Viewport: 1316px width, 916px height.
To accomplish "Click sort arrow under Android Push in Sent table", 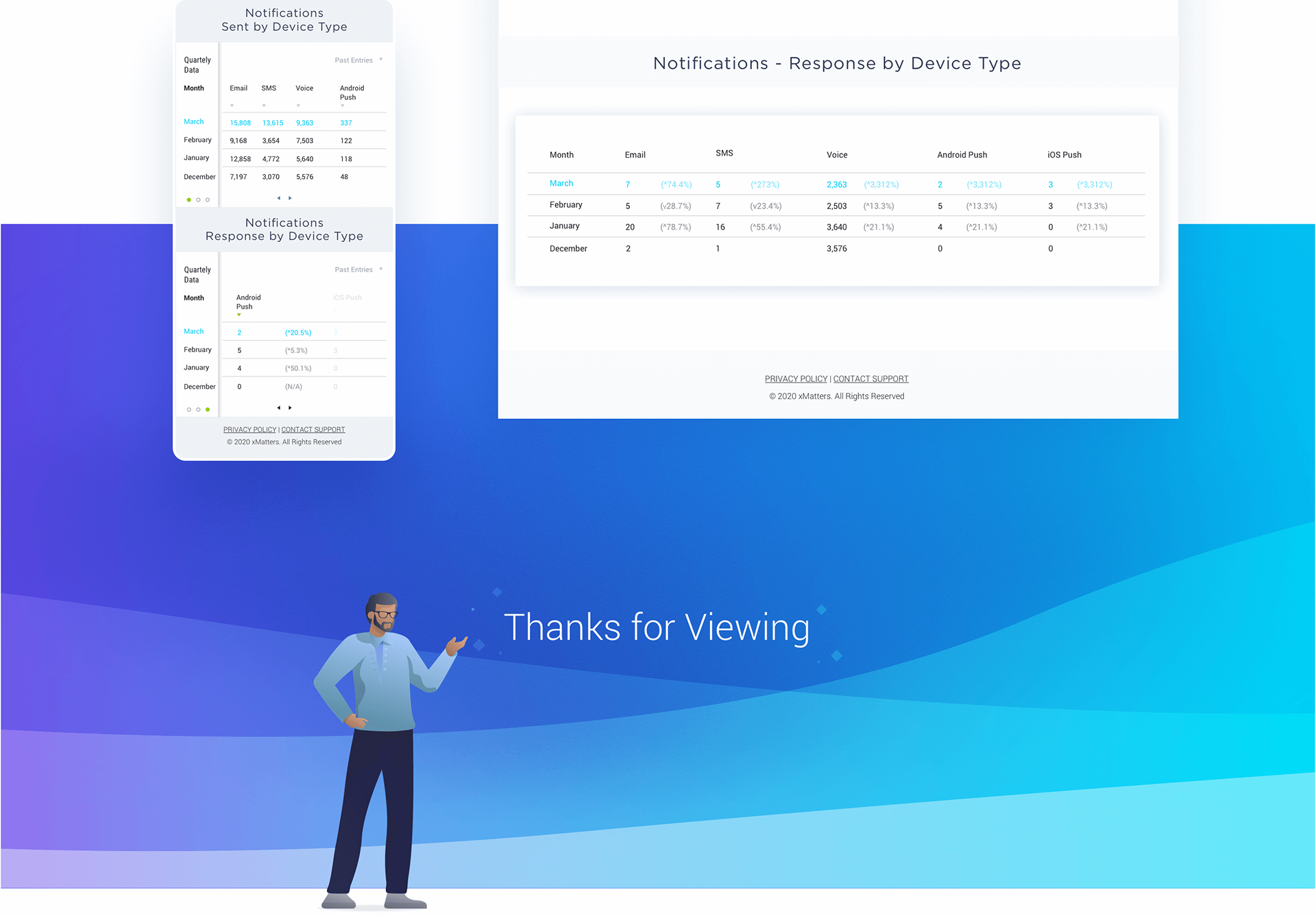I will (x=343, y=106).
